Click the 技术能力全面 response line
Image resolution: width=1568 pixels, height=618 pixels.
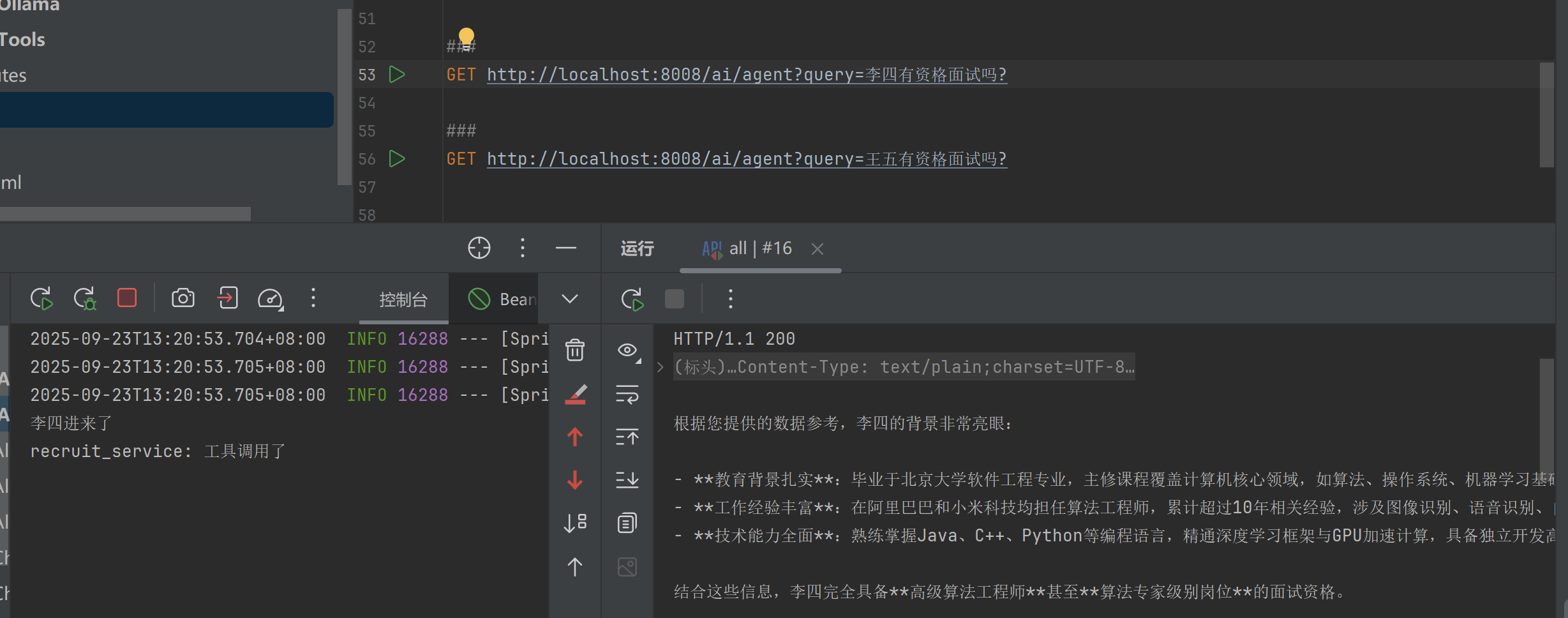pyautogui.click(x=1114, y=536)
